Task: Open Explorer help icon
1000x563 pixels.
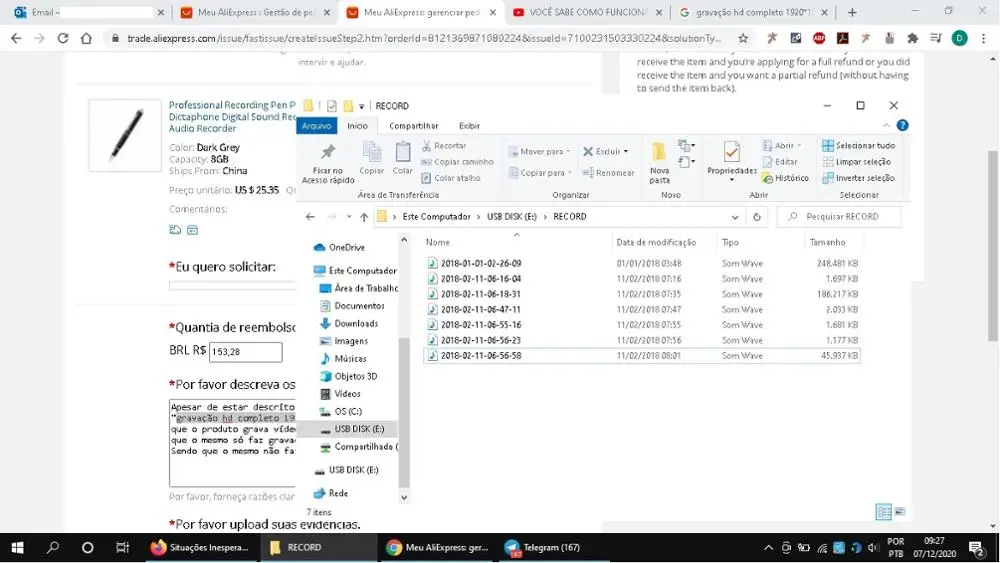Action: click(x=902, y=126)
